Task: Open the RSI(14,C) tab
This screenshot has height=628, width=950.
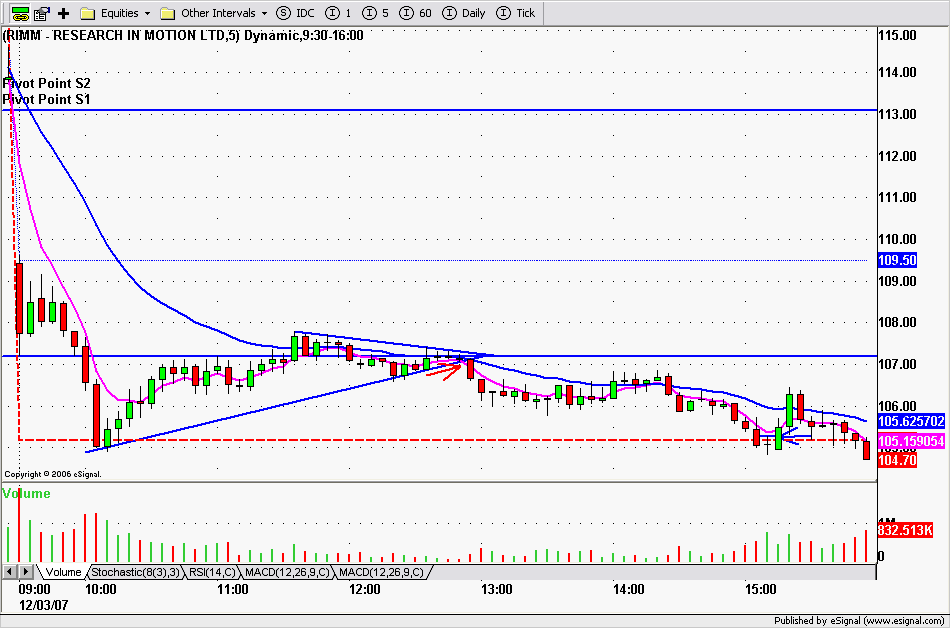Action: (x=212, y=572)
